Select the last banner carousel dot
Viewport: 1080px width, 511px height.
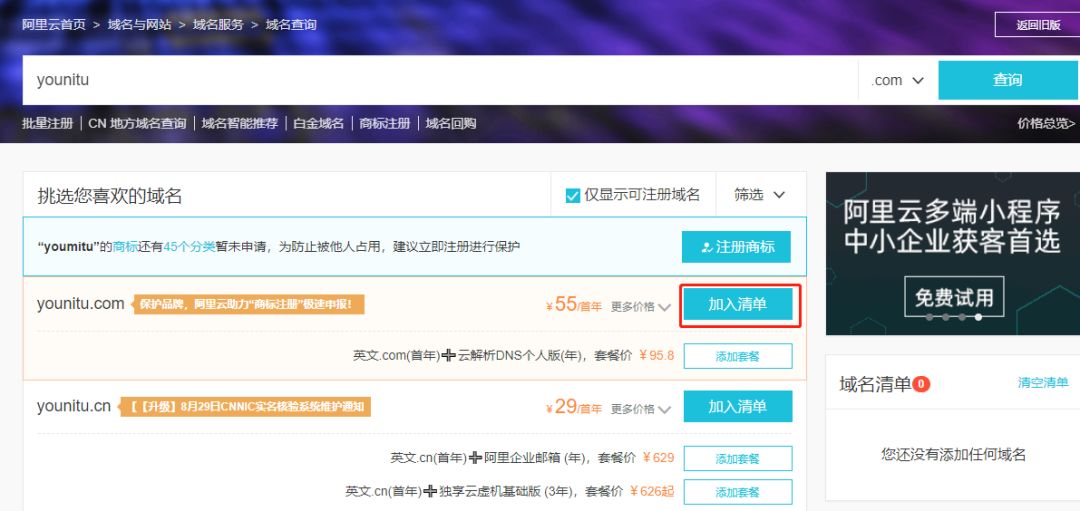978,317
